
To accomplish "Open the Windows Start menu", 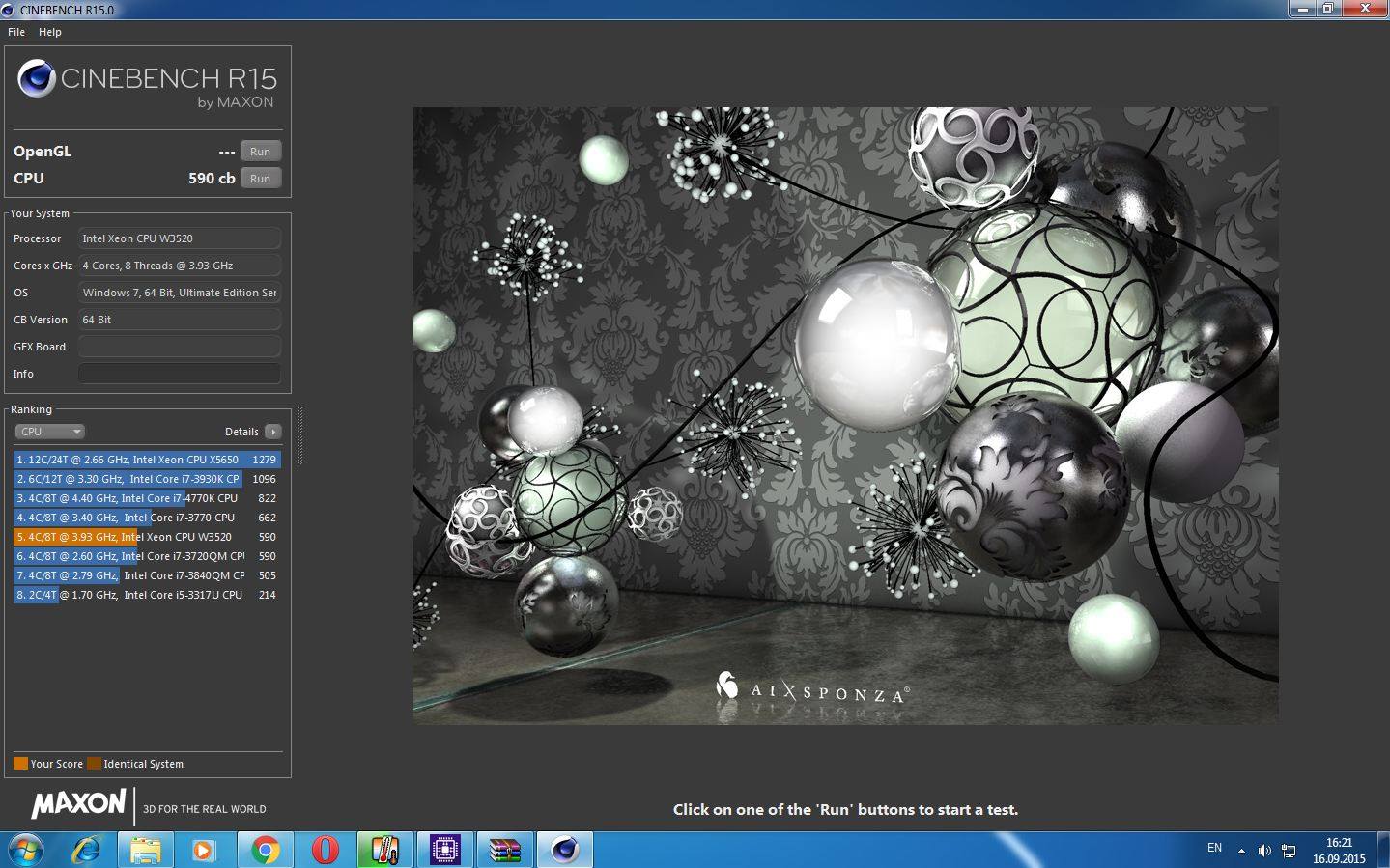I will click(26, 850).
